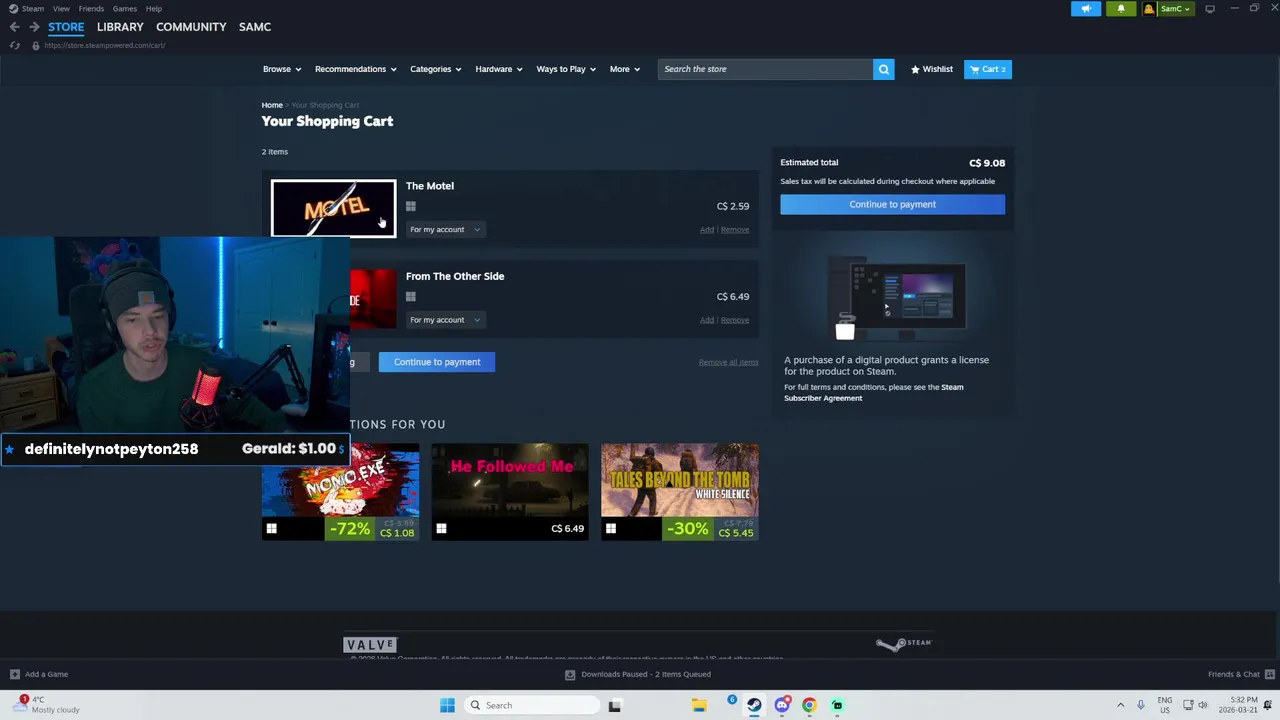Expand the SamC account dropdown

(x=1175, y=9)
